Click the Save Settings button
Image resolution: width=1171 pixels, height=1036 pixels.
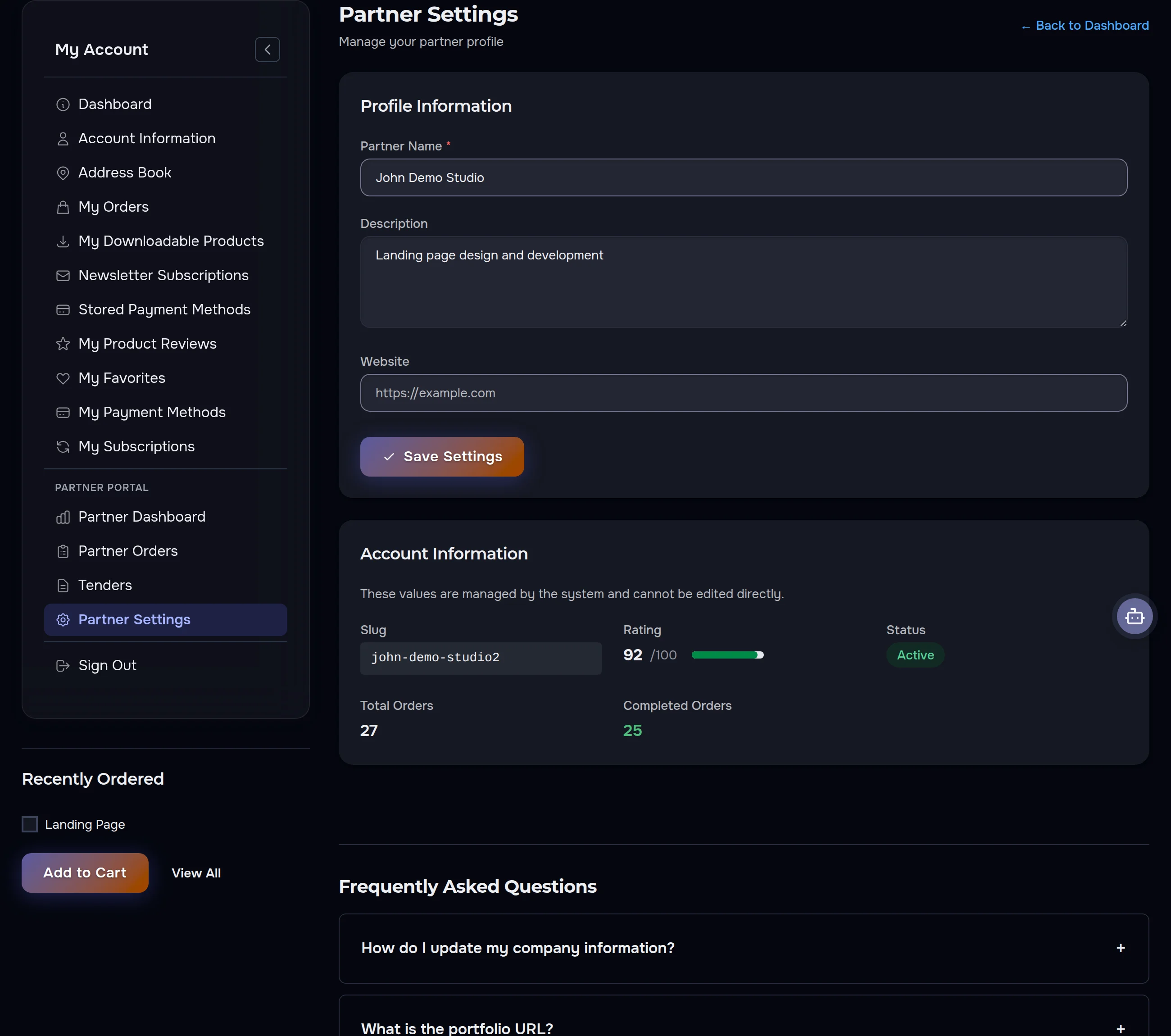442,457
